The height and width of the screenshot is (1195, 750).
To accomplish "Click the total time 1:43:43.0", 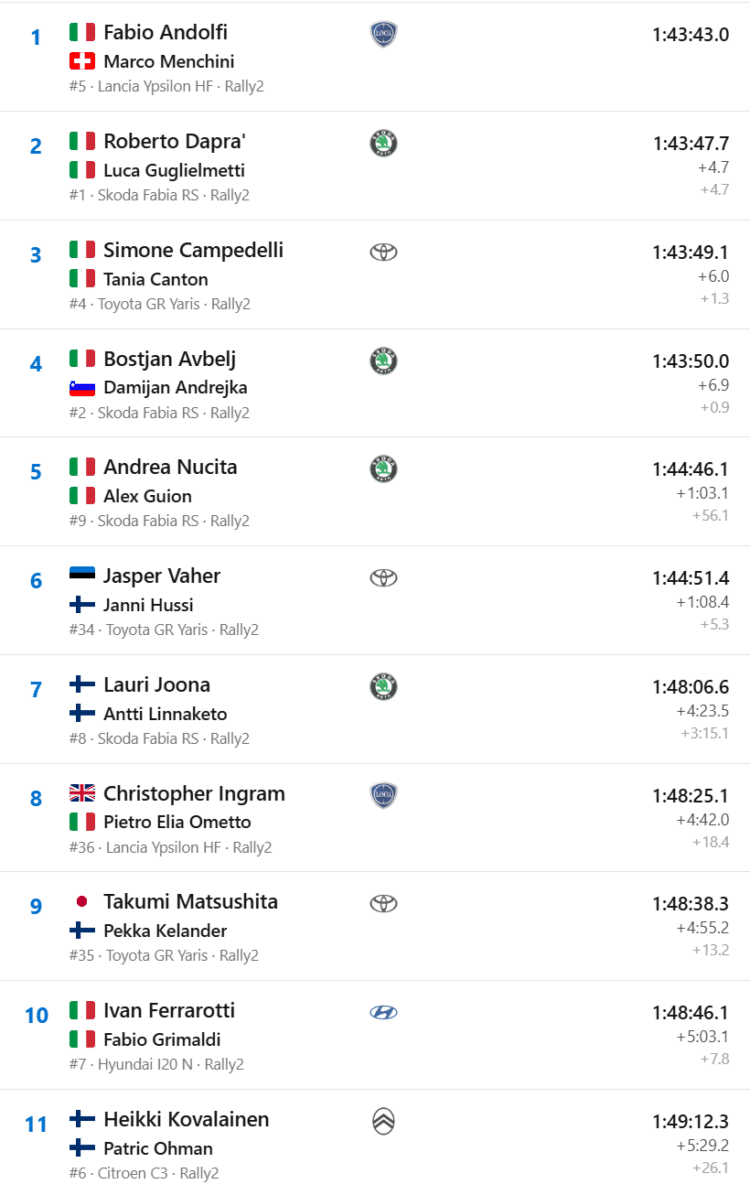I will click(x=691, y=34).
